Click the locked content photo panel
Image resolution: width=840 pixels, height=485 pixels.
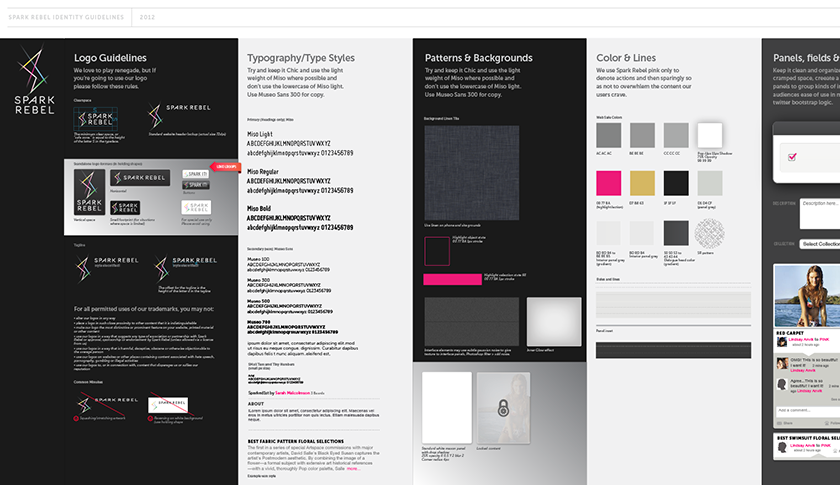point(503,408)
